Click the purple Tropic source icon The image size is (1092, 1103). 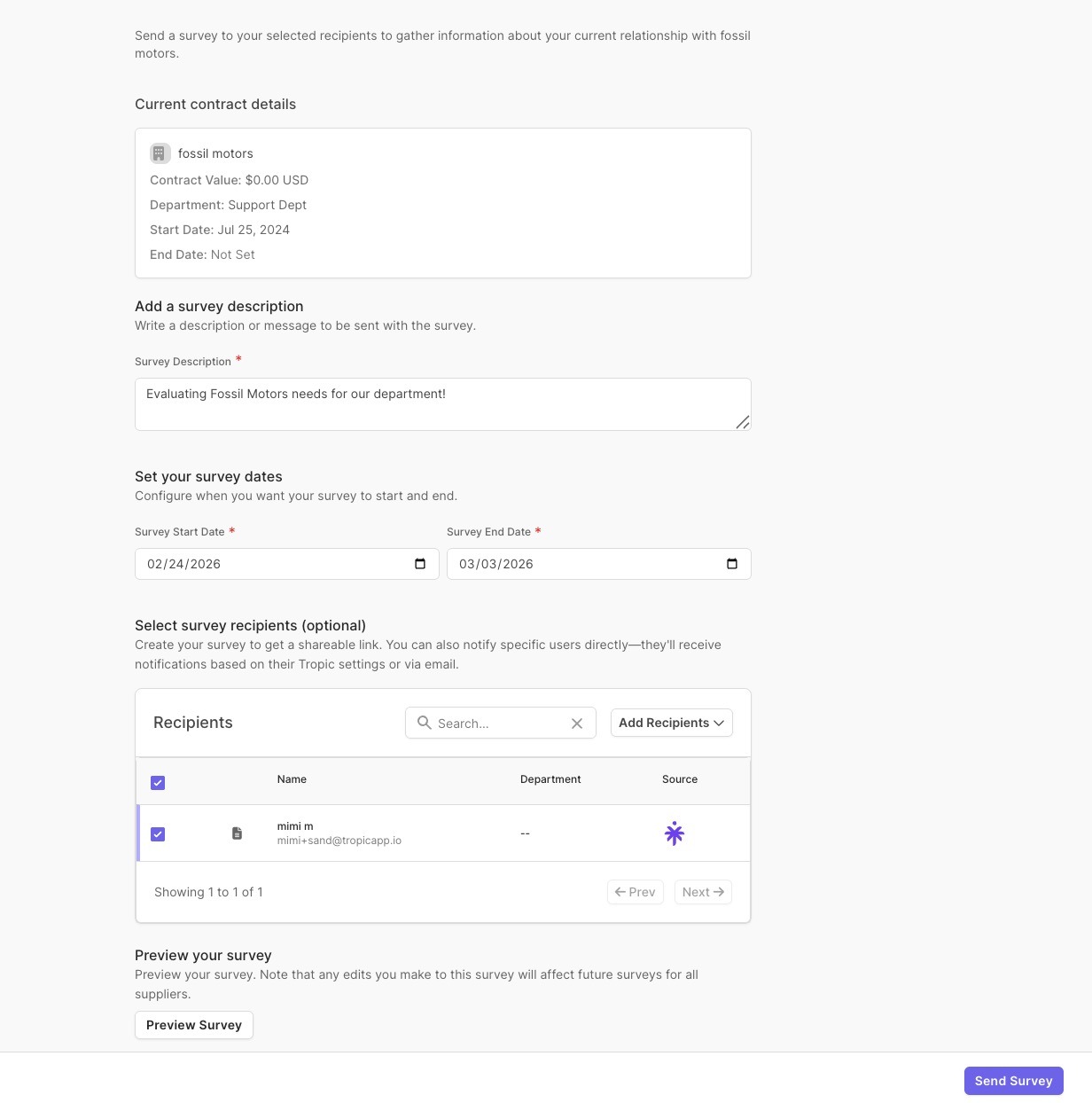tap(675, 833)
